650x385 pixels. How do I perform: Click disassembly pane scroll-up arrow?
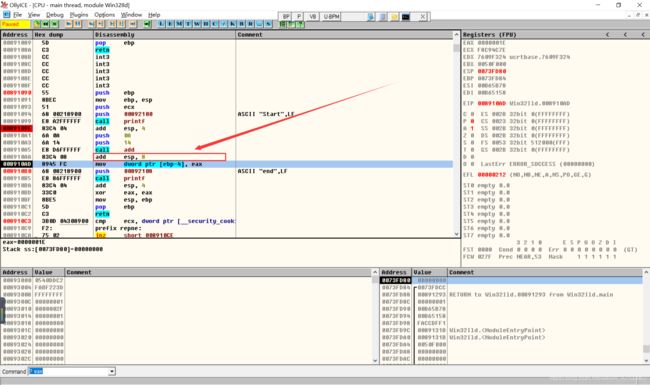456,35
